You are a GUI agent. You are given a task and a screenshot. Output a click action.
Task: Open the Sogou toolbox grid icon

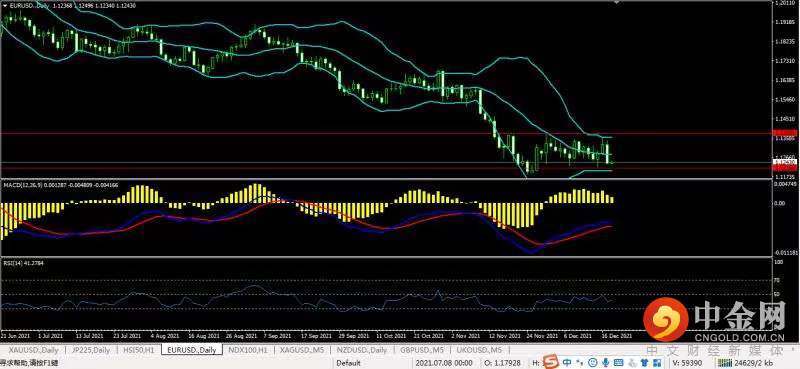point(657,362)
